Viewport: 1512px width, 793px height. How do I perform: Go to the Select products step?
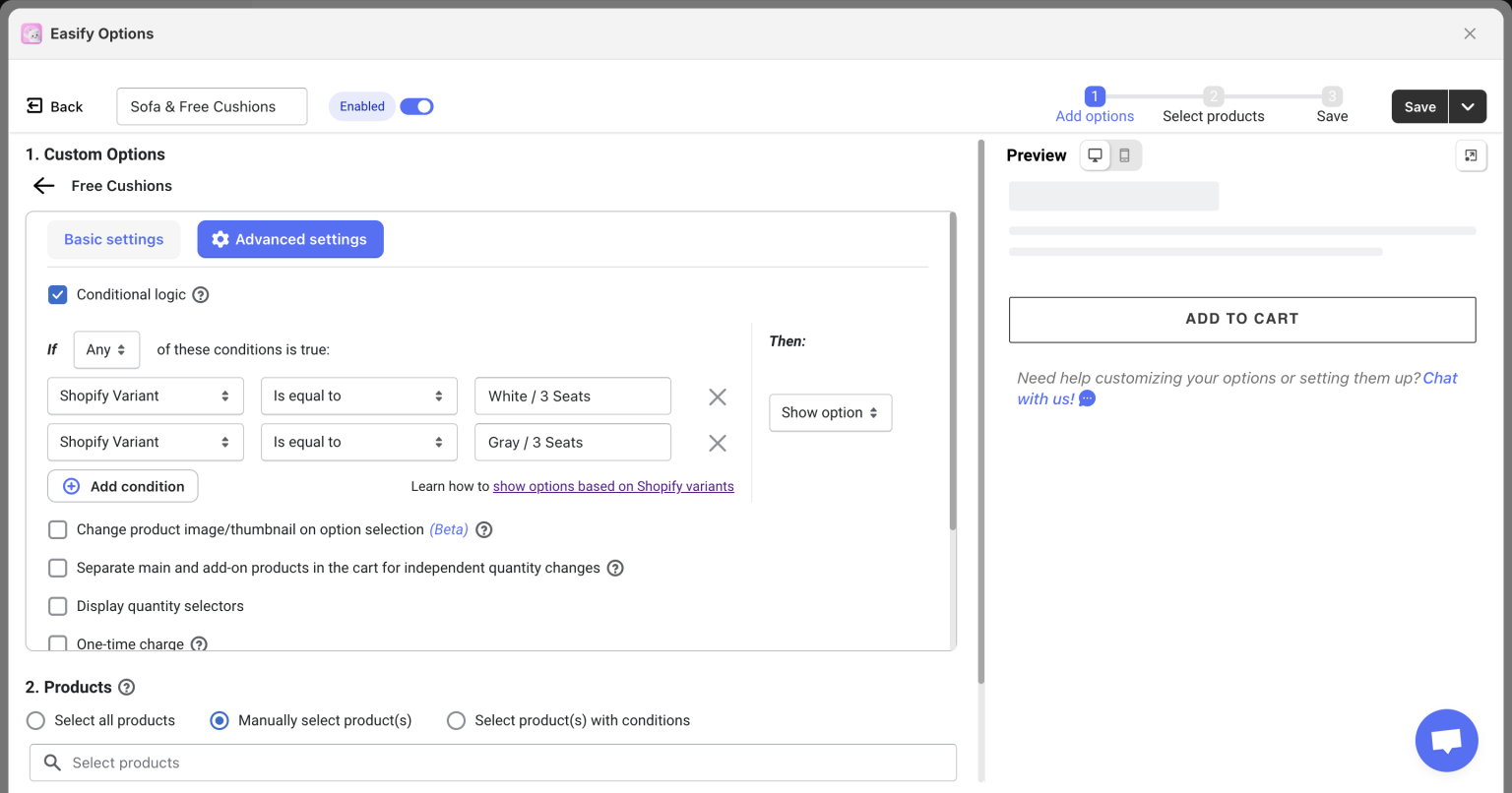1213,105
